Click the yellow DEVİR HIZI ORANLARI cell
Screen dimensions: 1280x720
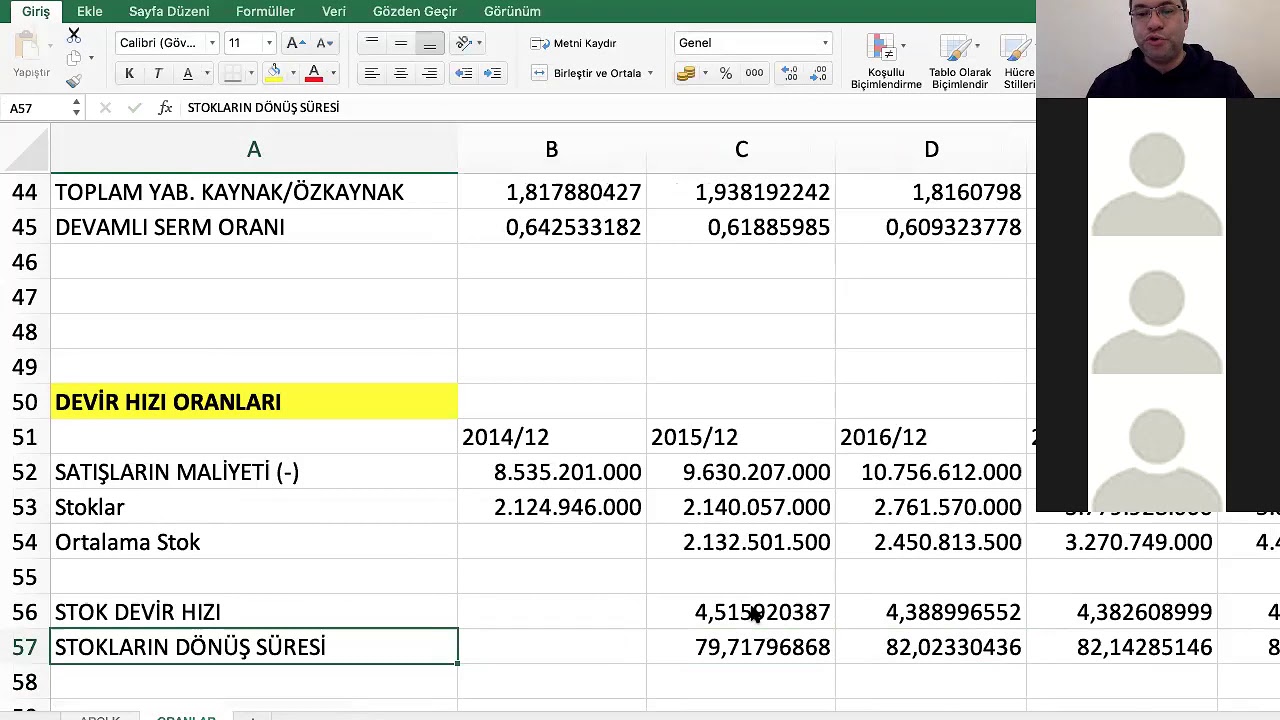click(254, 402)
